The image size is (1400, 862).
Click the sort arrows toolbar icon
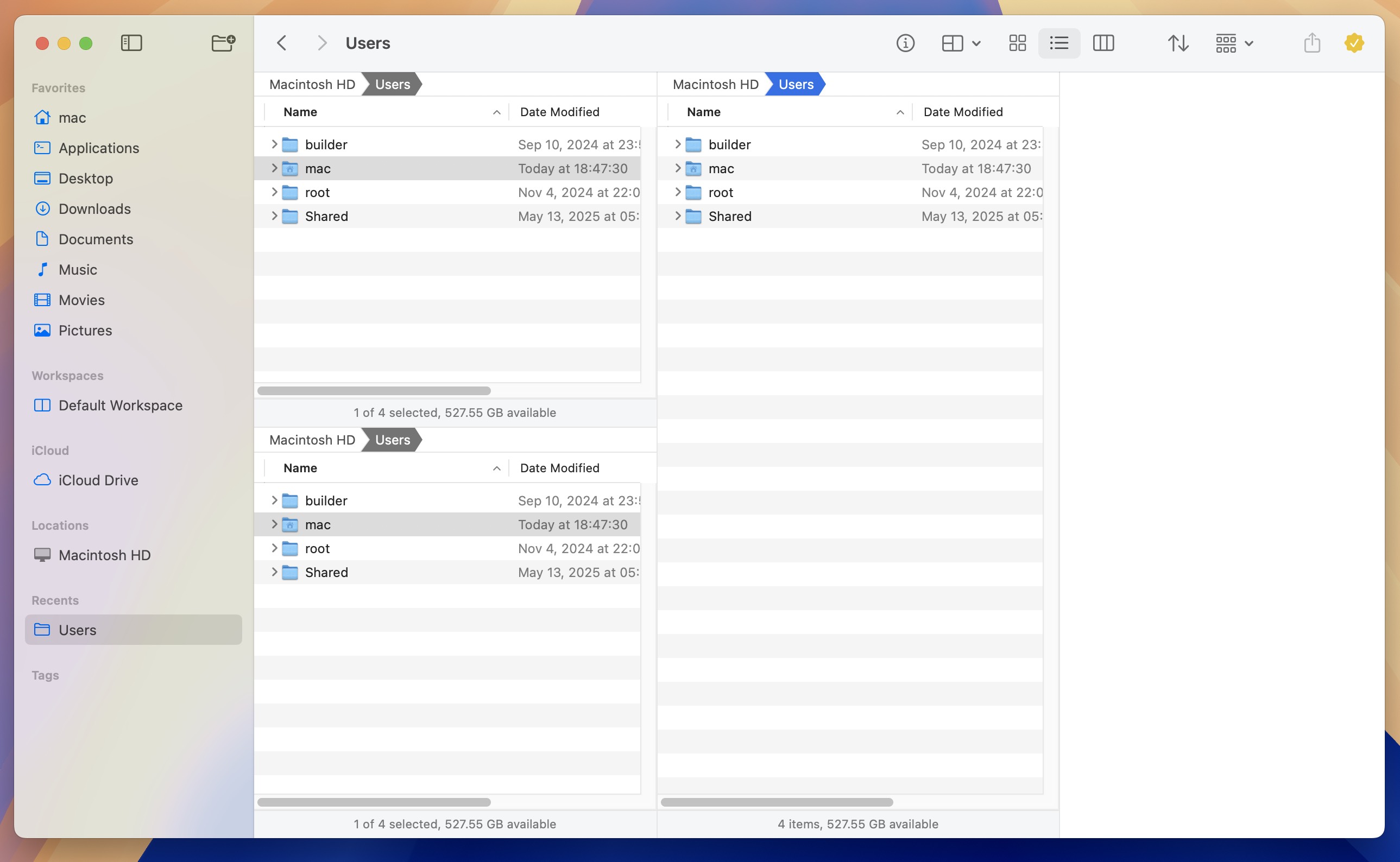tap(1178, 43)
